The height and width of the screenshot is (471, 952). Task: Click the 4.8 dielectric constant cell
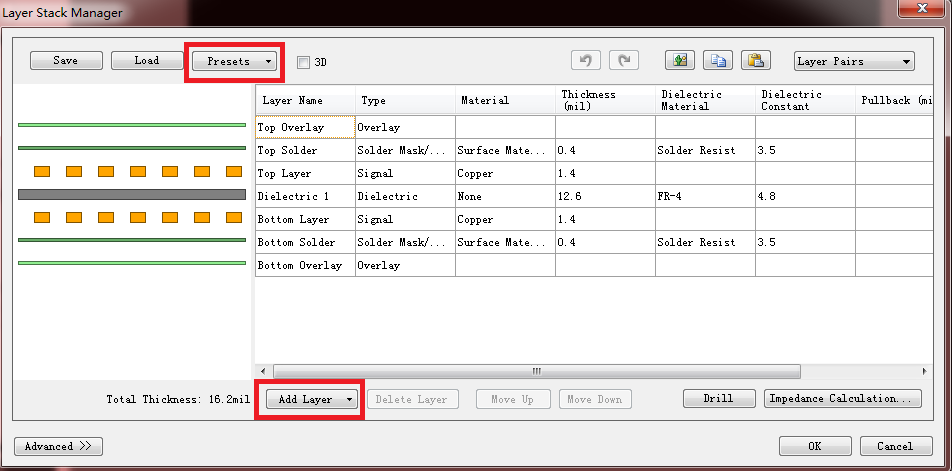pos(805,197)
